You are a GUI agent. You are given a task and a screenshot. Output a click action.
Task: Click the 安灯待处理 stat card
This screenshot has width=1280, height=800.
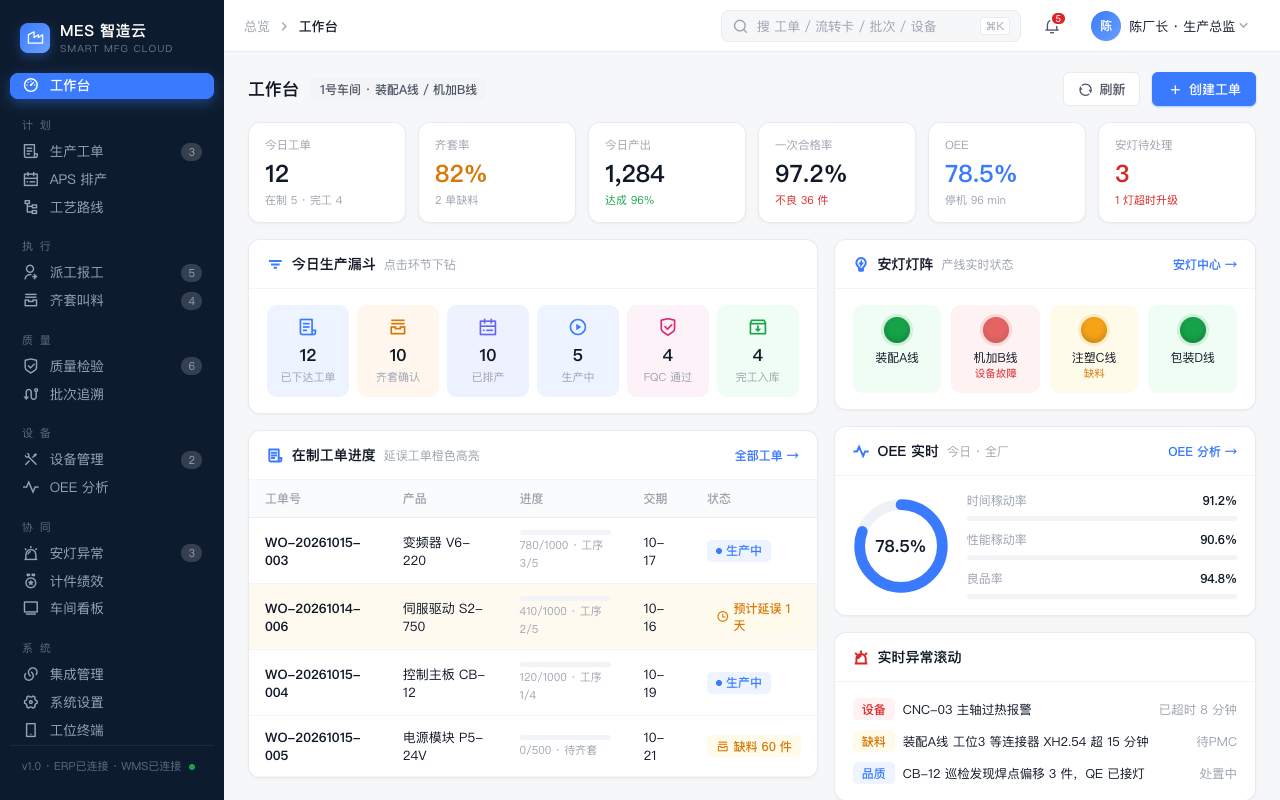click(x=1177, y=172)
